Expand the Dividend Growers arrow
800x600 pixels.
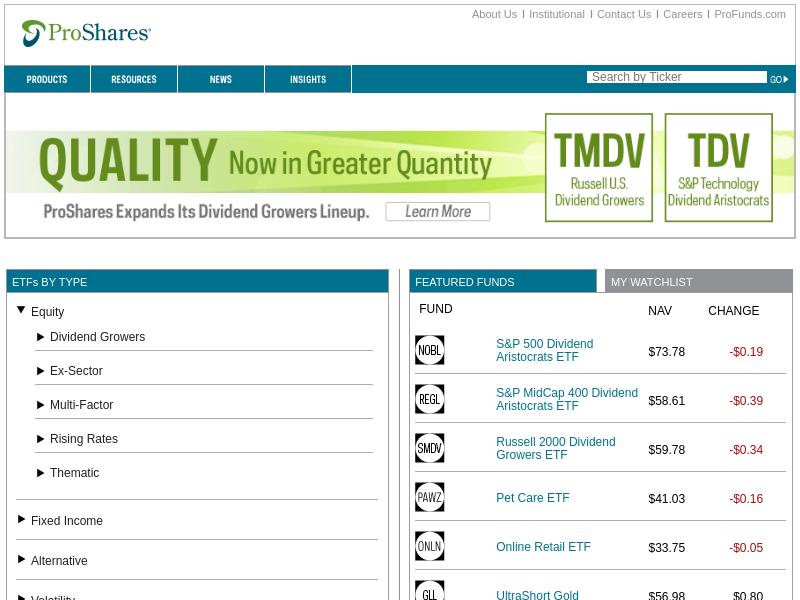point(40,337)
